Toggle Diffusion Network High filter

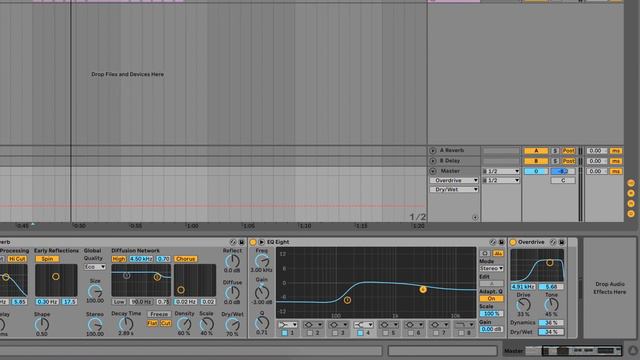119,259
